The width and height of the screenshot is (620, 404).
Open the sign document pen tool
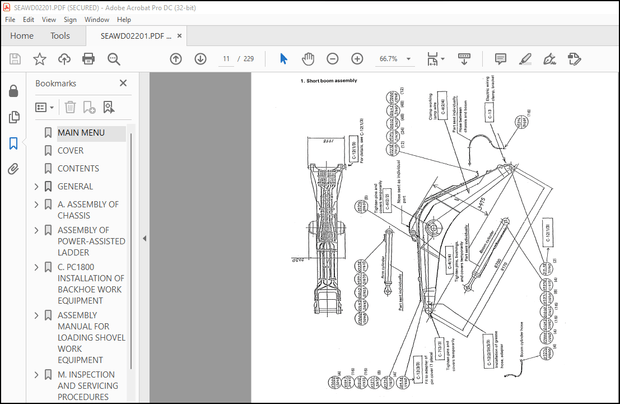pyautogui.click(x=550, y=59)
